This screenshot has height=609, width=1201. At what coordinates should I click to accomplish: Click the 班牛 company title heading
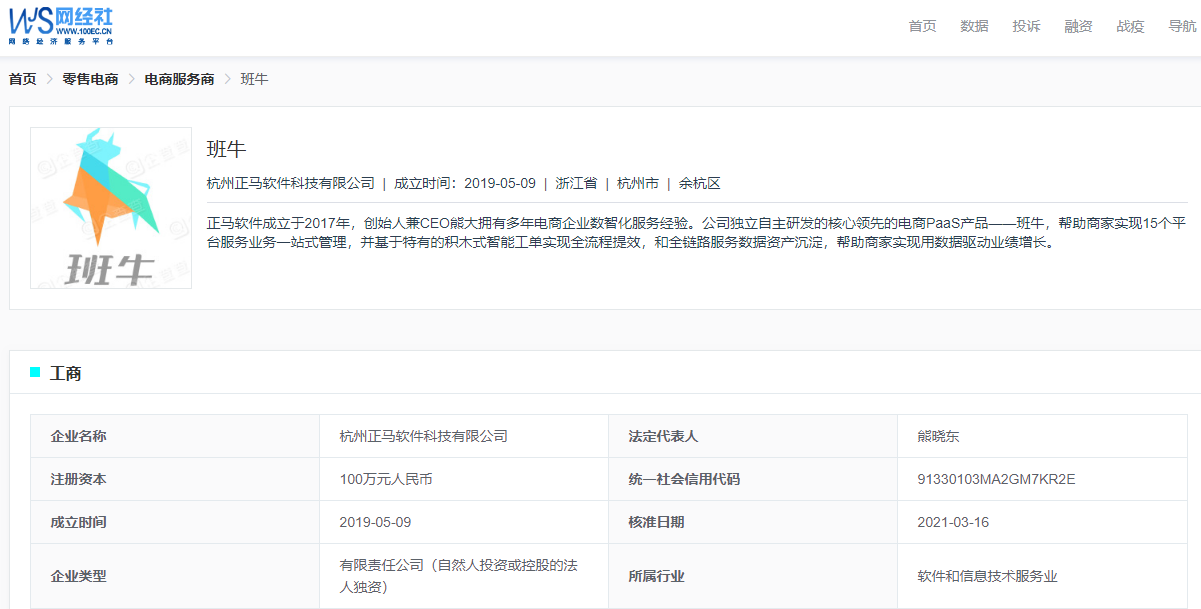[226, 149]
